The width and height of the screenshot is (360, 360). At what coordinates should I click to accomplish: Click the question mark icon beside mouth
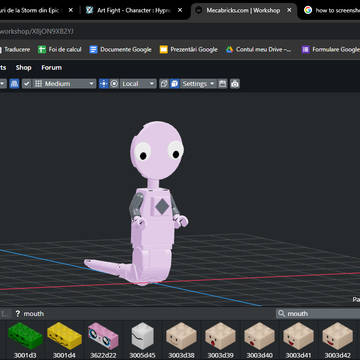(18, 314)
